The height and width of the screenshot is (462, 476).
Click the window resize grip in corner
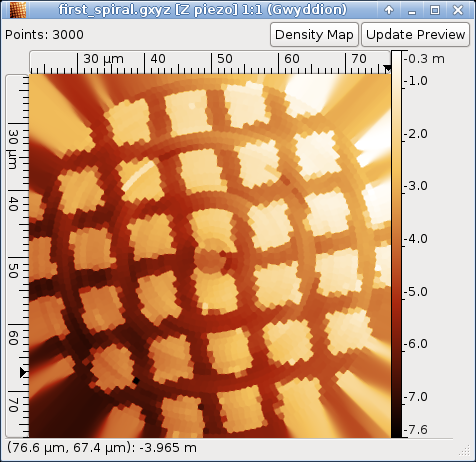[465, 451]
